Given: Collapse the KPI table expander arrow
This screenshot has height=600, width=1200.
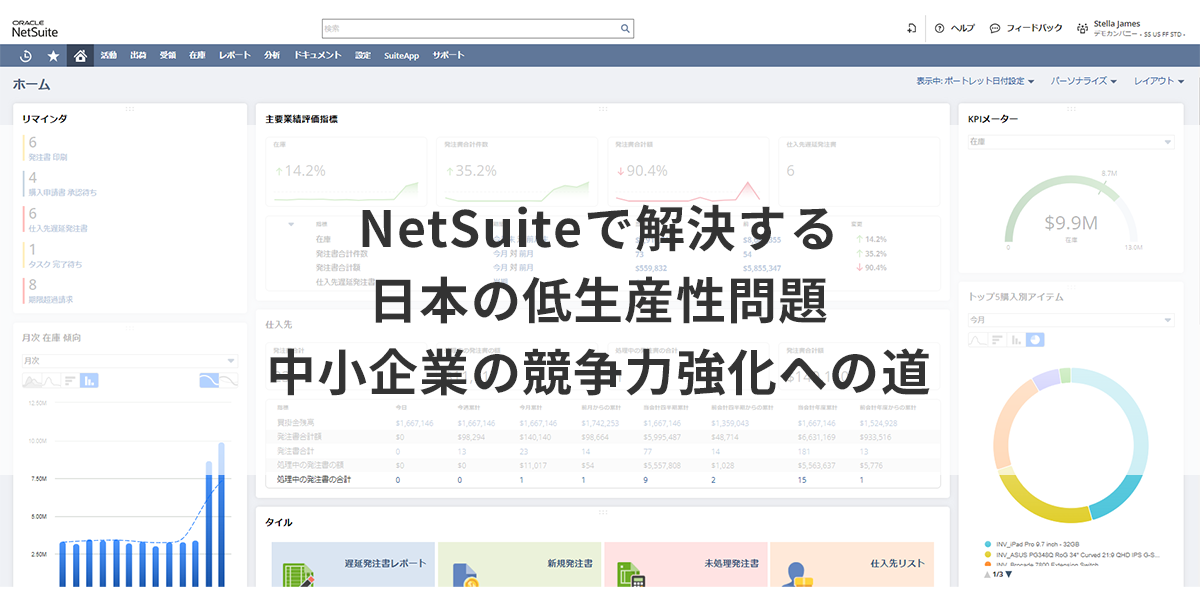Looking at the screenshot, I should click(291, 224).
